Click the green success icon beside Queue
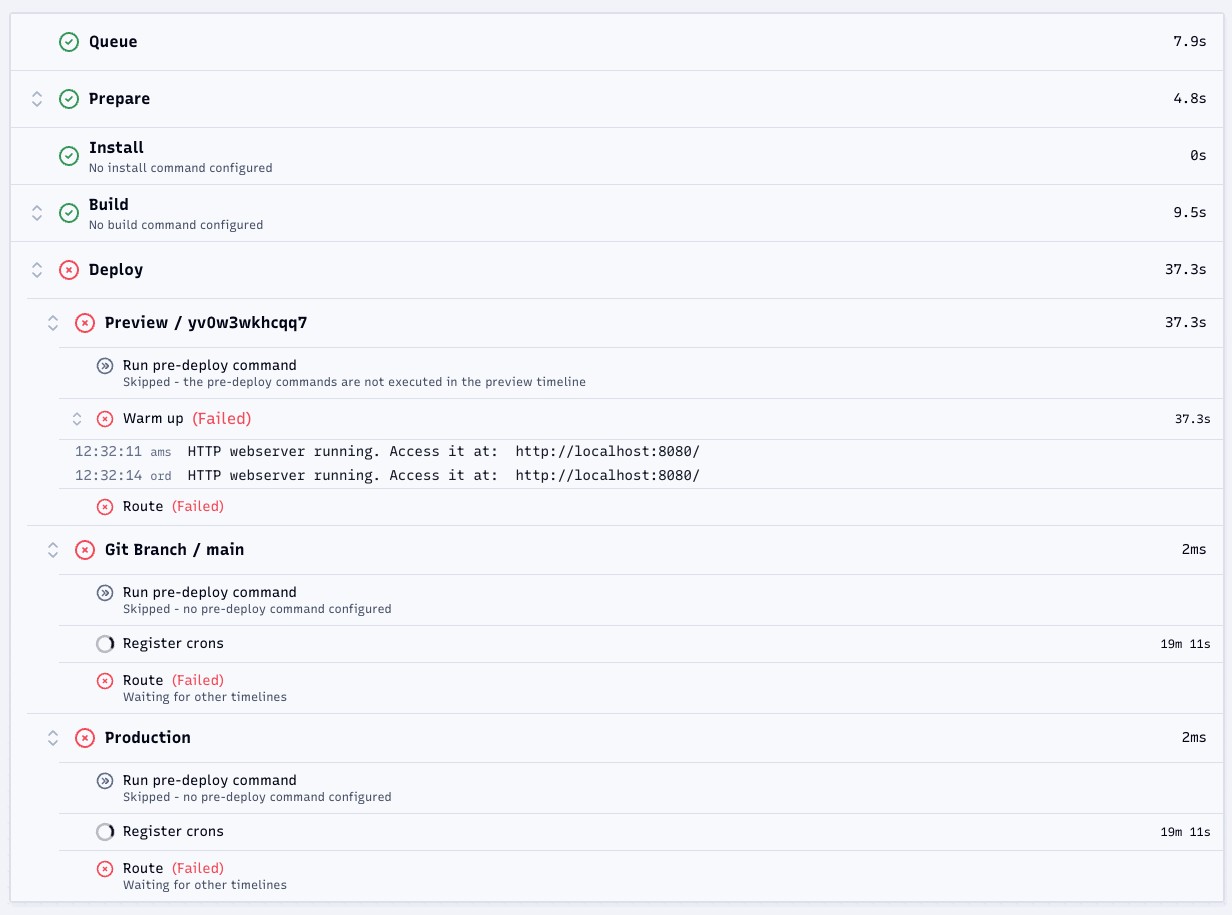Image resolution: width=1232 pixels, height=915 pixels. pyautogui.click(x=69, y=42)
